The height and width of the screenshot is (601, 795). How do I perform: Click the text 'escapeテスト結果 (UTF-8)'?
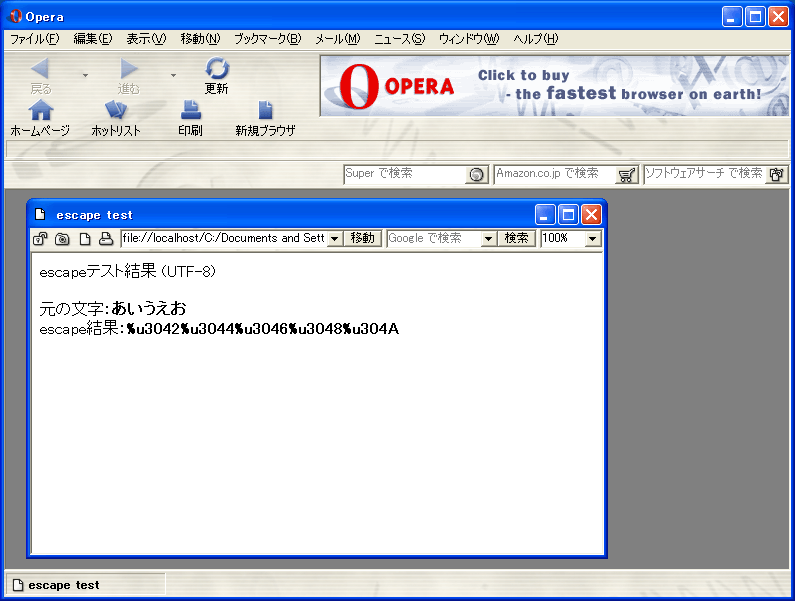(x=128, y=271)
